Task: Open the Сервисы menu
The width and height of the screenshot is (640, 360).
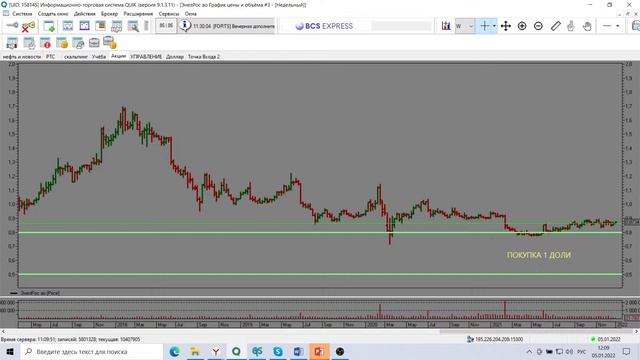Action: pos(169,14)
